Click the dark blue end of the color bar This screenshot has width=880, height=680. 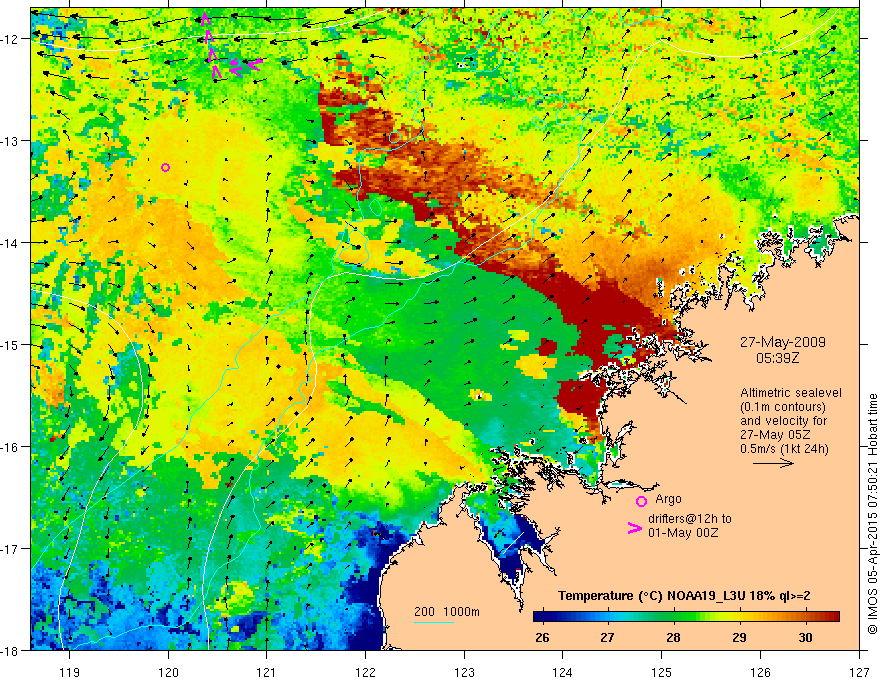click(x=538, y=617)
